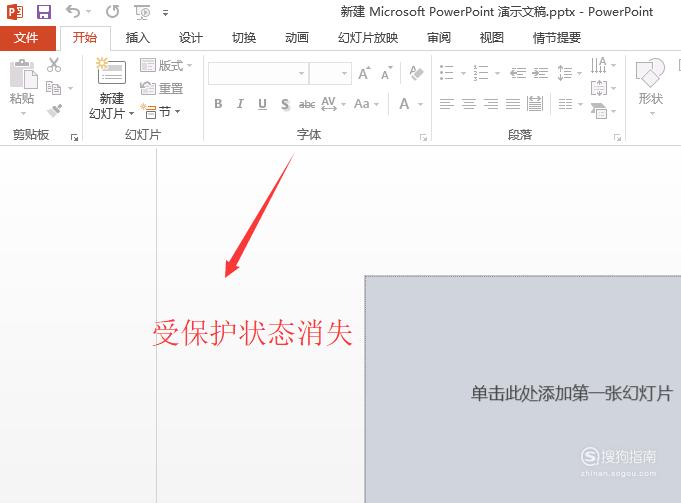This screenshot has width=681, height=503.
Task: Save the presentation with the floppy disk icon
Action: (x=43, y=12)
